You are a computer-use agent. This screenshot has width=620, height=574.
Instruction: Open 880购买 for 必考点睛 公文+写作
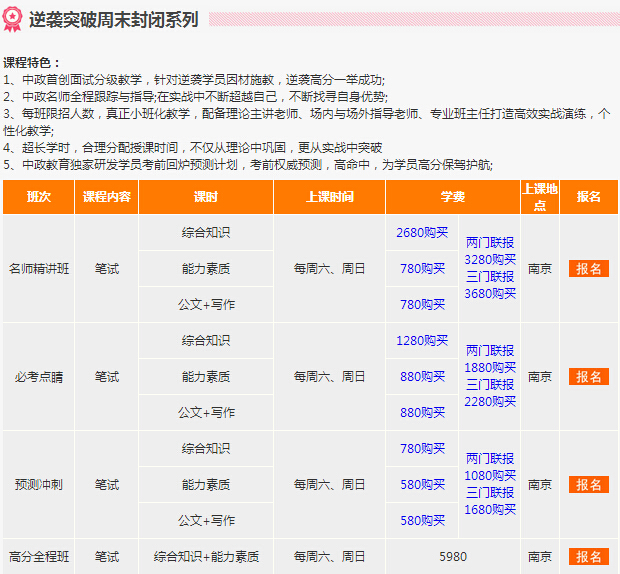(x=422, y=412)
